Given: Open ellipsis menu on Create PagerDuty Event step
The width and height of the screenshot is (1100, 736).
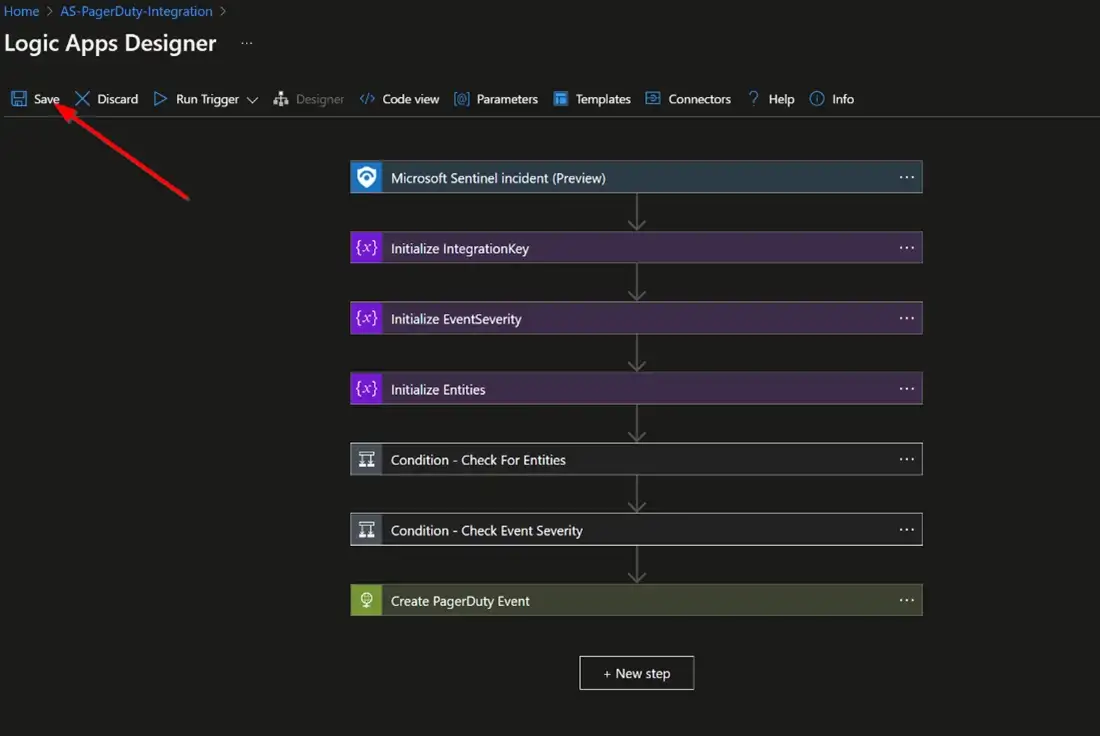Looking at the screenshot, I should [906, 600].
